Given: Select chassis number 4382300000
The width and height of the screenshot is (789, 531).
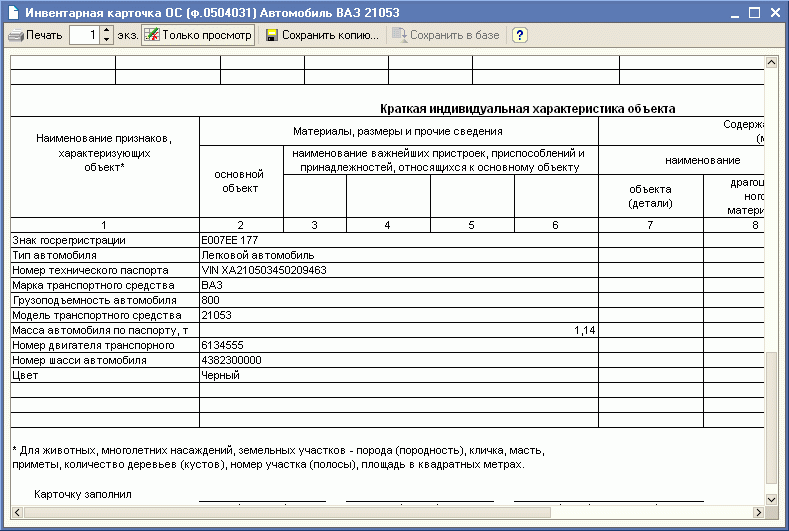Looking at the screenshot, I should click(x=399, y=360).
